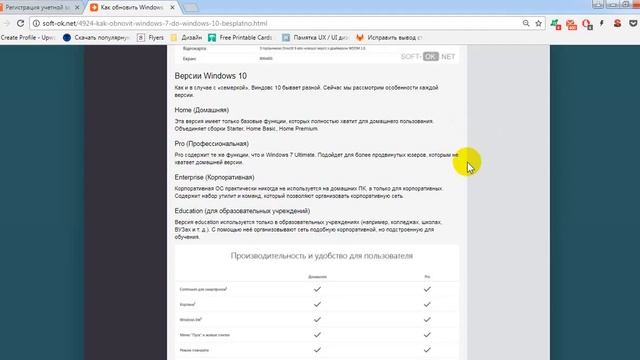Reload the page with the refresh icon
Image resolution: width=640 pixels, height=360 pixels.
(x=20, y=23)
